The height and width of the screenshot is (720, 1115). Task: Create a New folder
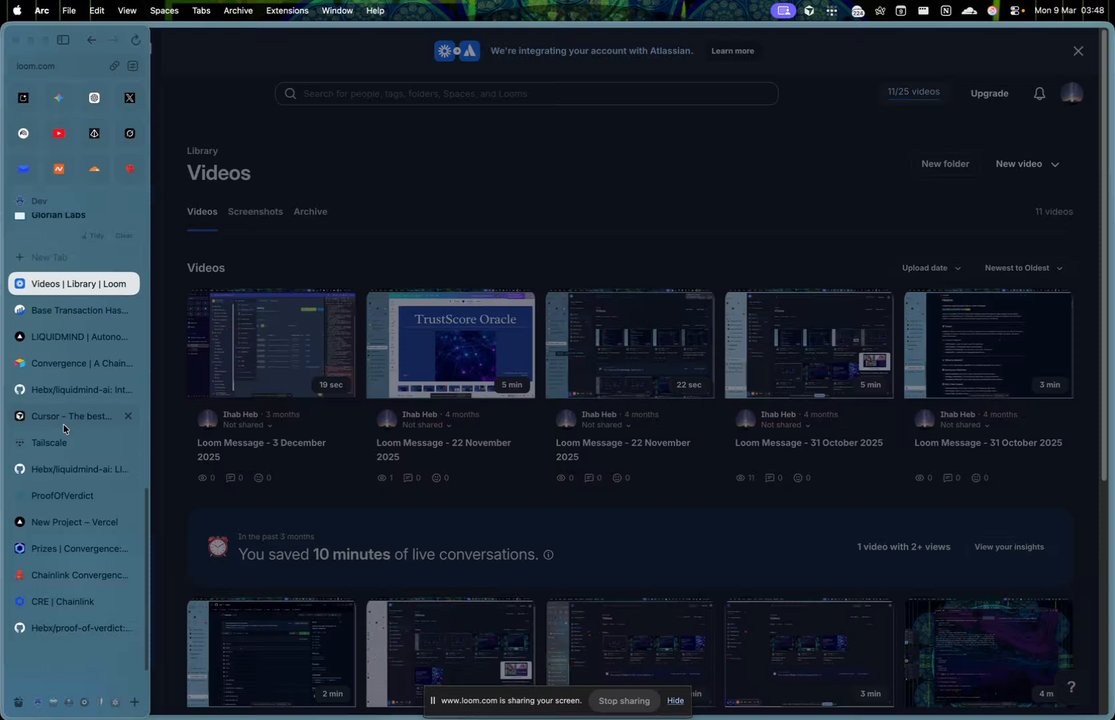[945, 164]
